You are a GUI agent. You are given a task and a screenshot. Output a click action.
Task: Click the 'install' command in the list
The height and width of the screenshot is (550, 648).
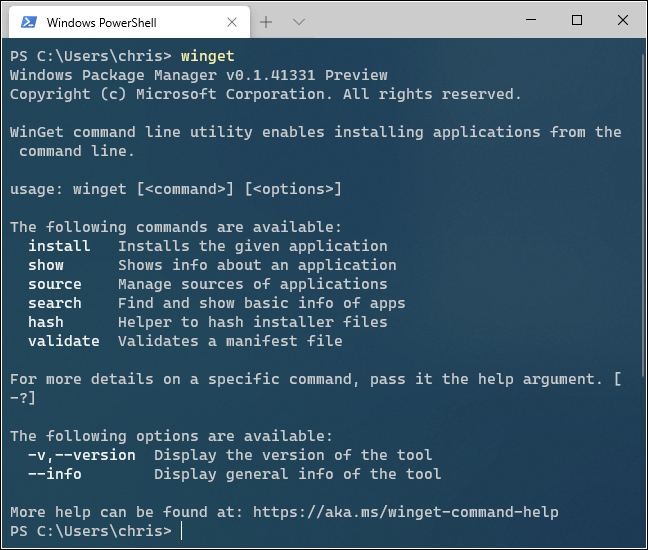click(59, 246)
